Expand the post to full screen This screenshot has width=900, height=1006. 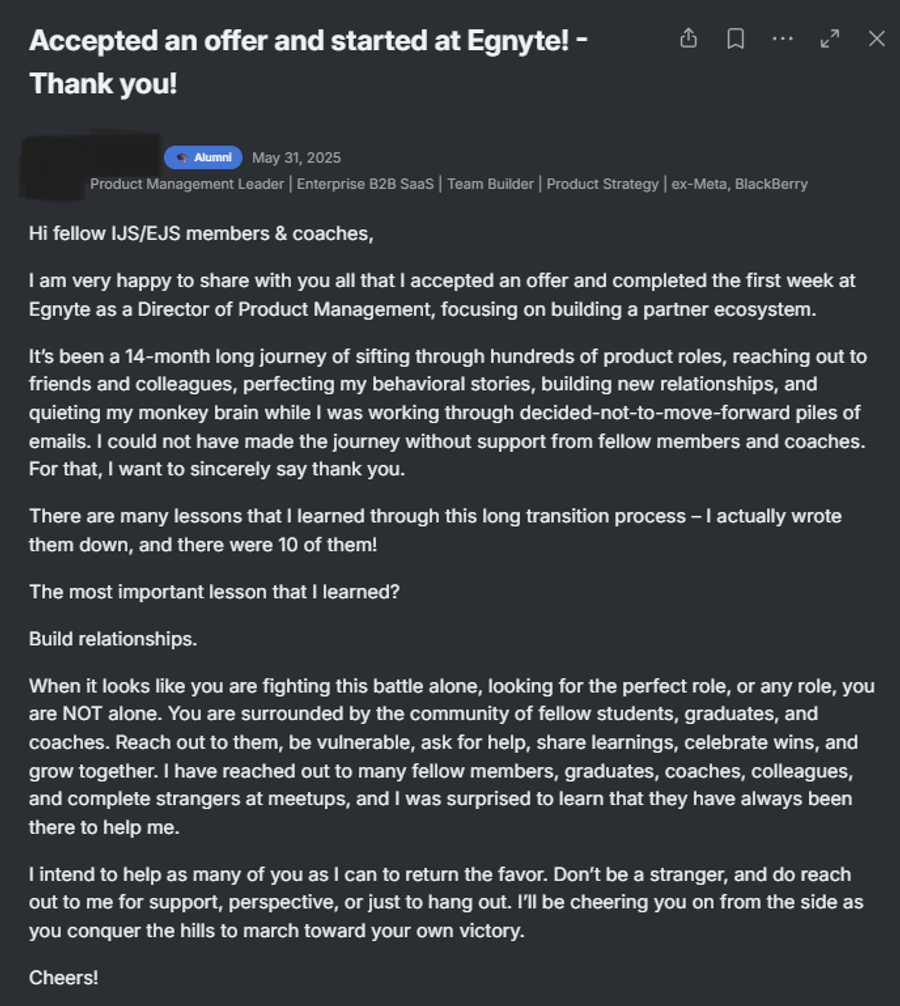pos(829,38)
